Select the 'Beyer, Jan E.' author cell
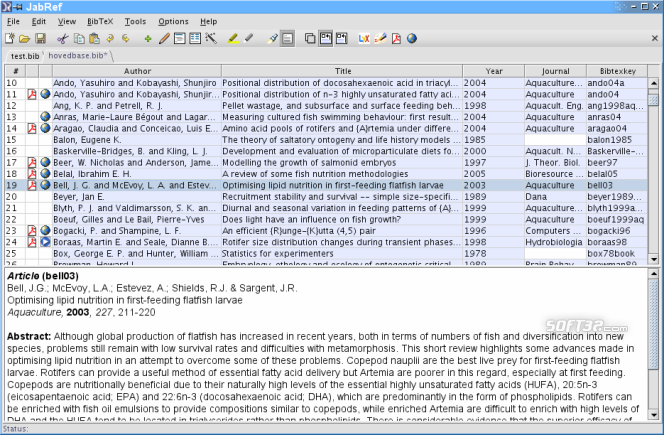Viewport: 664px width, 435px height. pyautogui.click(x=136, y=197)
